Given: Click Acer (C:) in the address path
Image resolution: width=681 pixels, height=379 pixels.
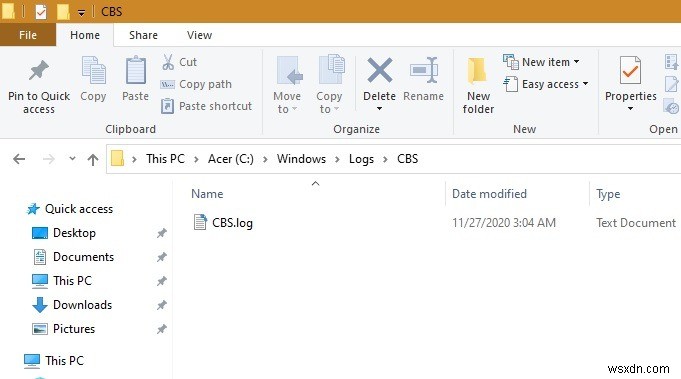Looking at the screenshot, I should tap(231, 159).
